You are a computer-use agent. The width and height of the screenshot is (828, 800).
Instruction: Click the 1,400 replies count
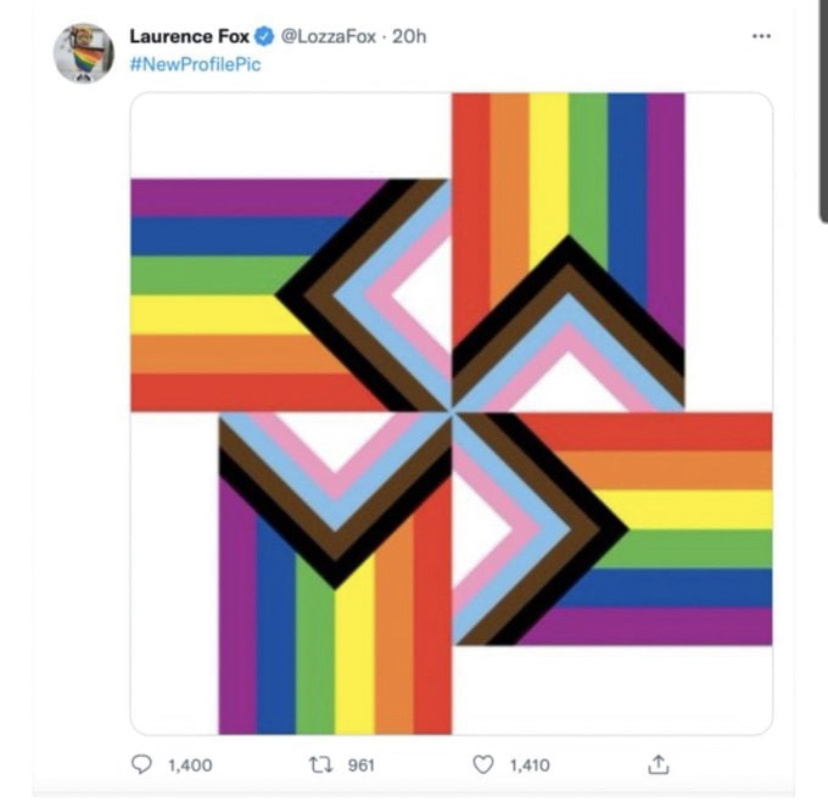coord(190,766)
